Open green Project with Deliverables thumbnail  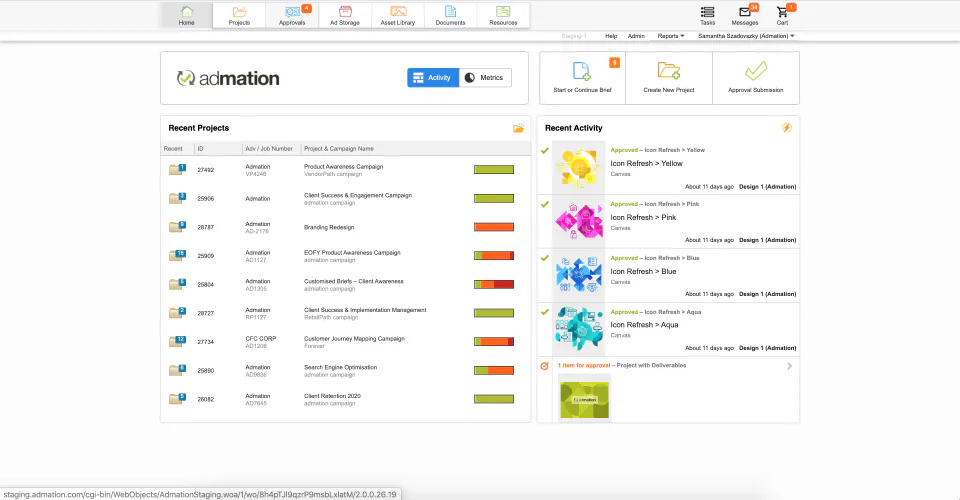[585, 400]
